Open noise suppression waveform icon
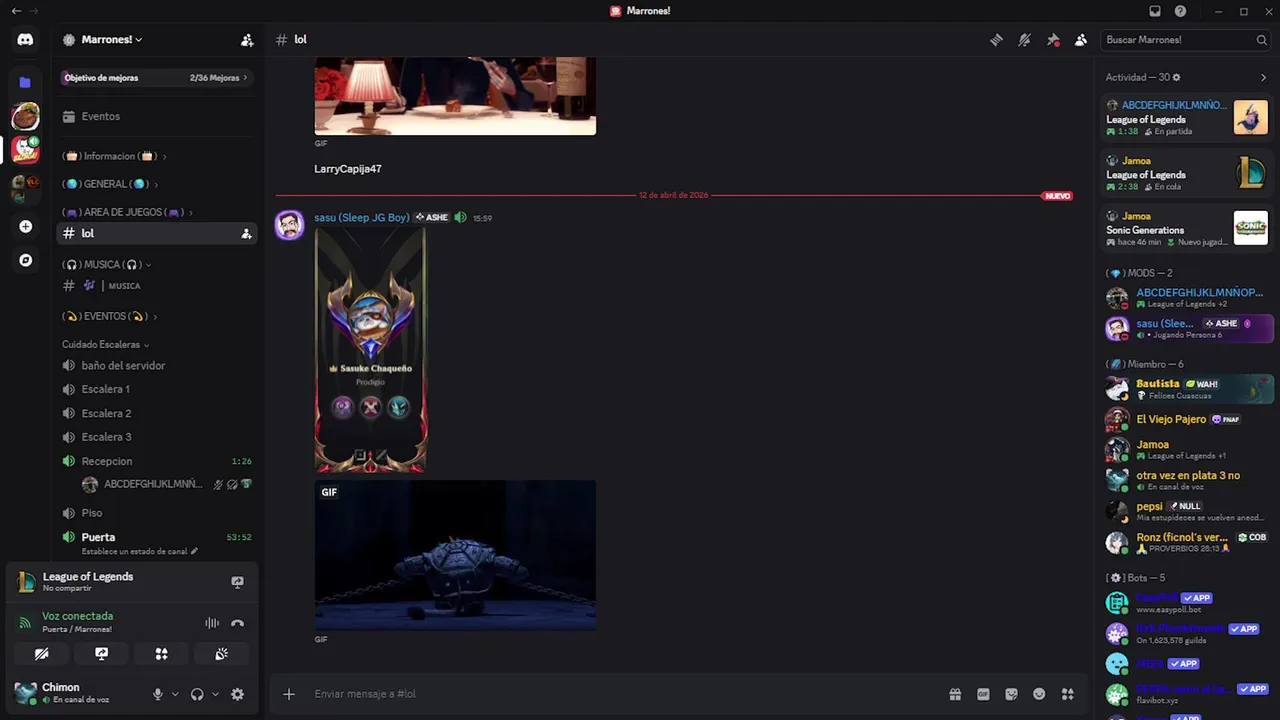This screenshot has height=720, width=1280. click(212, 623)
